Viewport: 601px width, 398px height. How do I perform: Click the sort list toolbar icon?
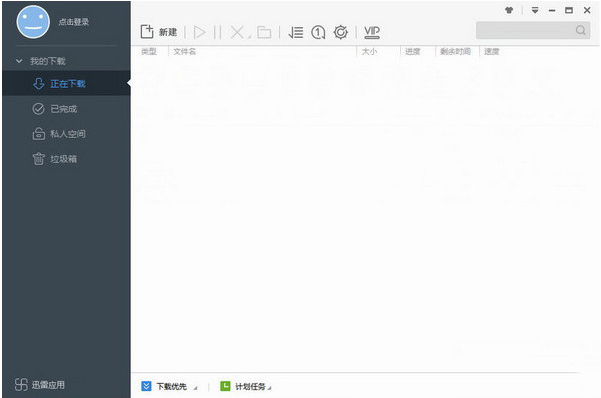(296, 32)
